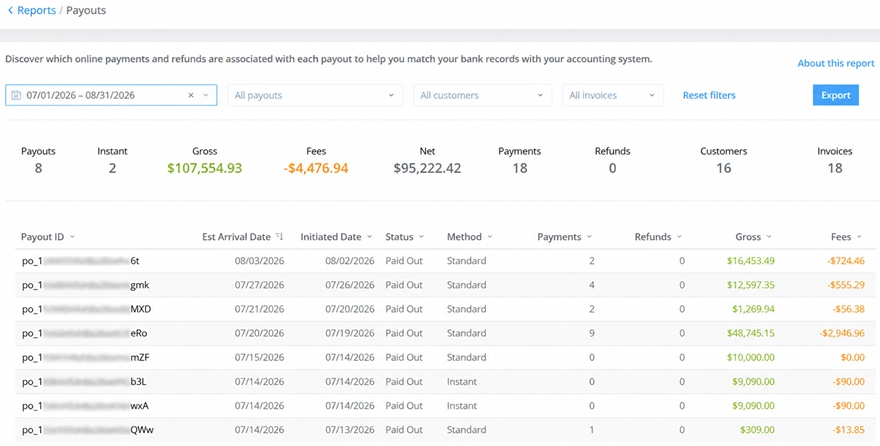Screen dimensions: 880x446
Task: Click the -$555.29 fees cell
Action: click(x=846, y=285)
